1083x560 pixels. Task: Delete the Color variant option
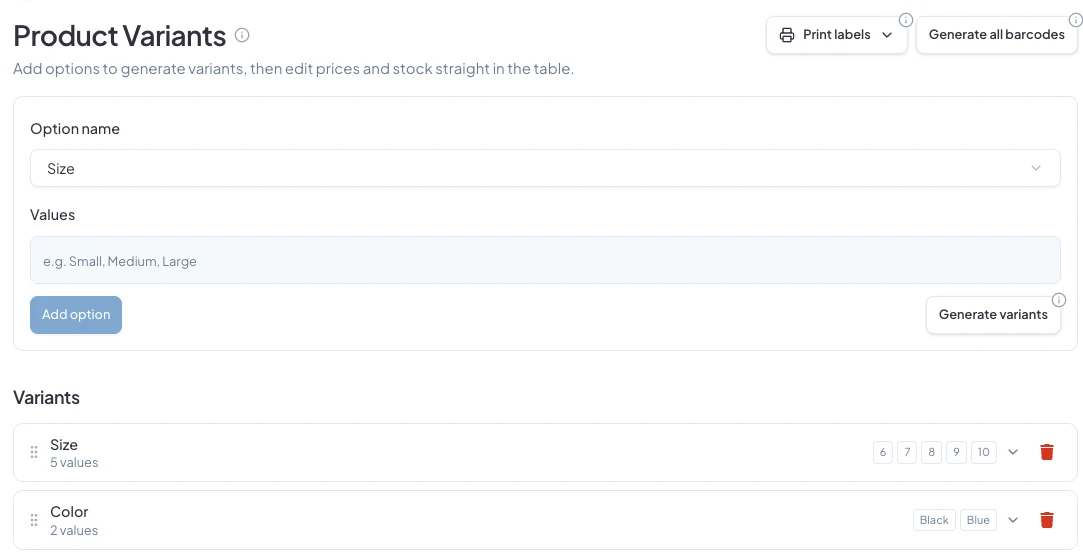coord(1046,520)
